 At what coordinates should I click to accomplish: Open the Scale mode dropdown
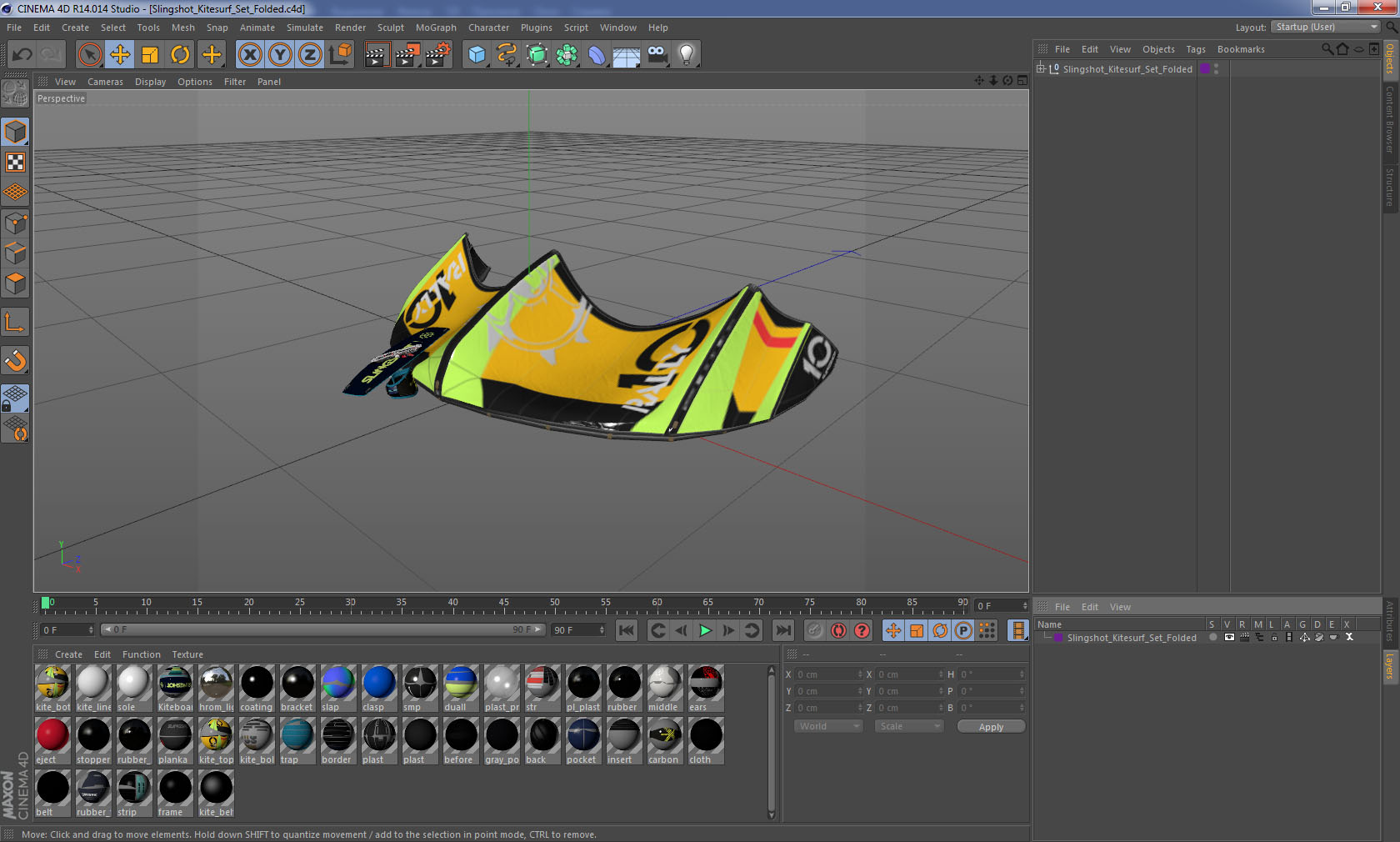[908, 726]
